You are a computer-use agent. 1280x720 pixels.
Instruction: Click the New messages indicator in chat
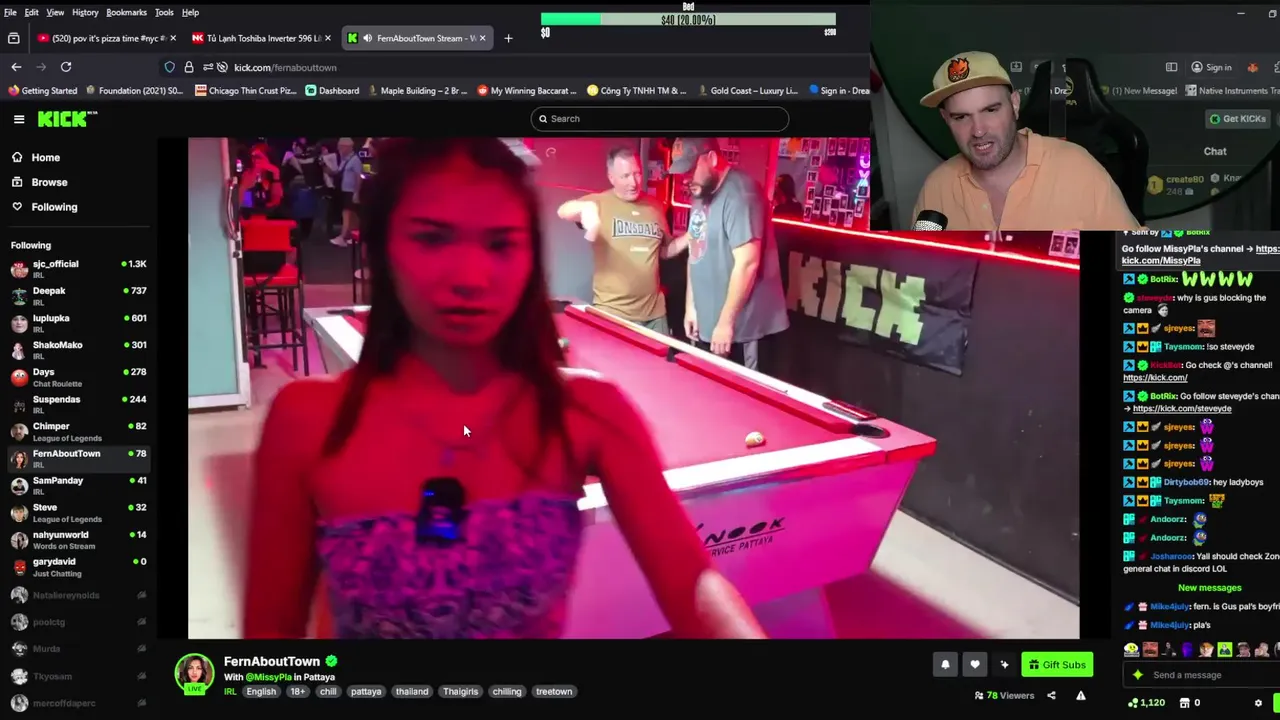coord(1209,588)
